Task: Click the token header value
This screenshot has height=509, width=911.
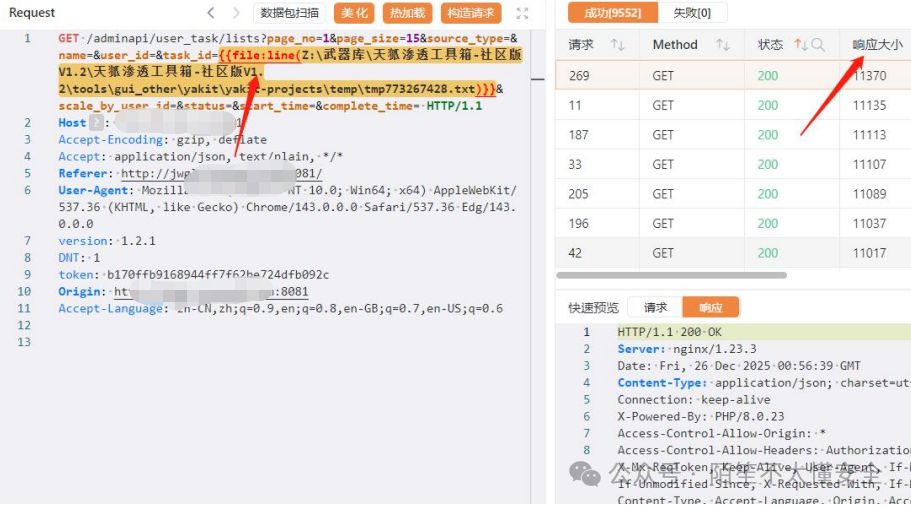Action: click(x=218, y=274)
